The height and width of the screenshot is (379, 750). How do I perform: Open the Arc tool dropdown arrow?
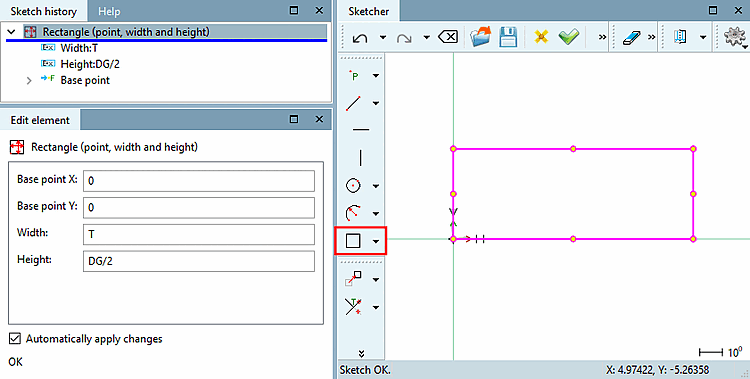click(x=376, y=214)
